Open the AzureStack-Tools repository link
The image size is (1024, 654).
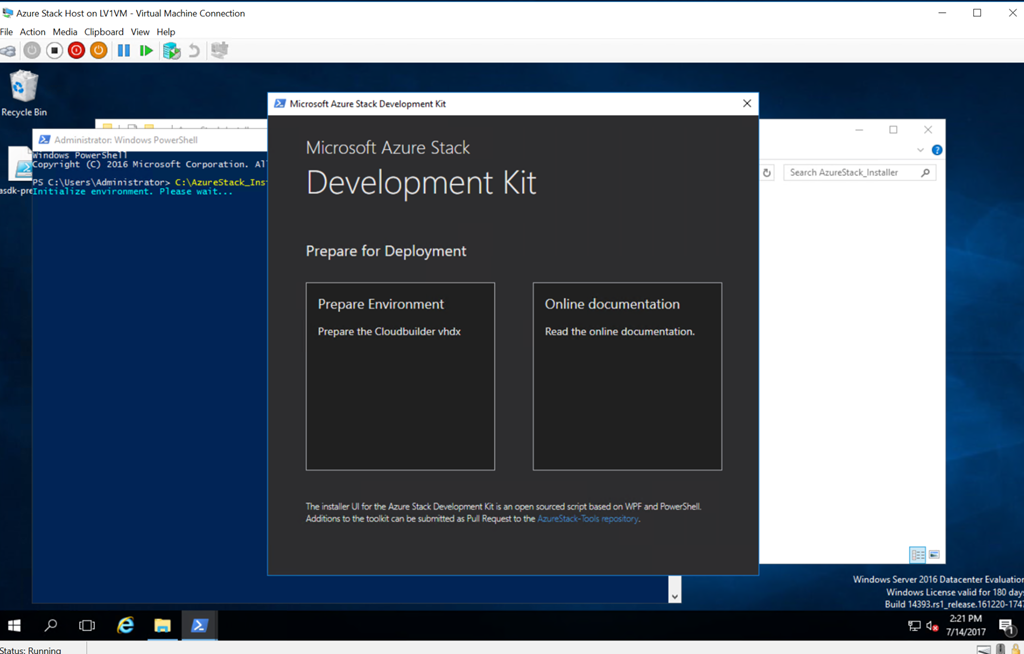[x=587, y=519]
